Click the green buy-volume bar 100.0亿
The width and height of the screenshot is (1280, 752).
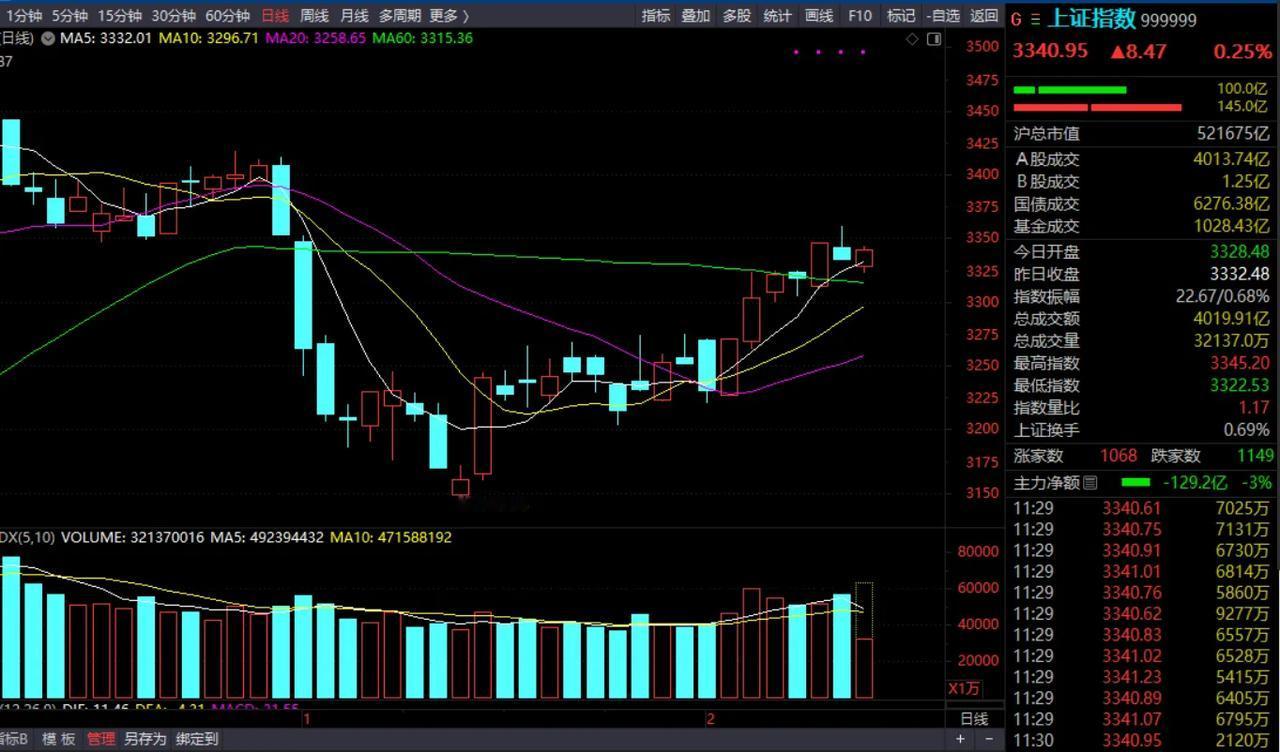(x=1070, y=90)
